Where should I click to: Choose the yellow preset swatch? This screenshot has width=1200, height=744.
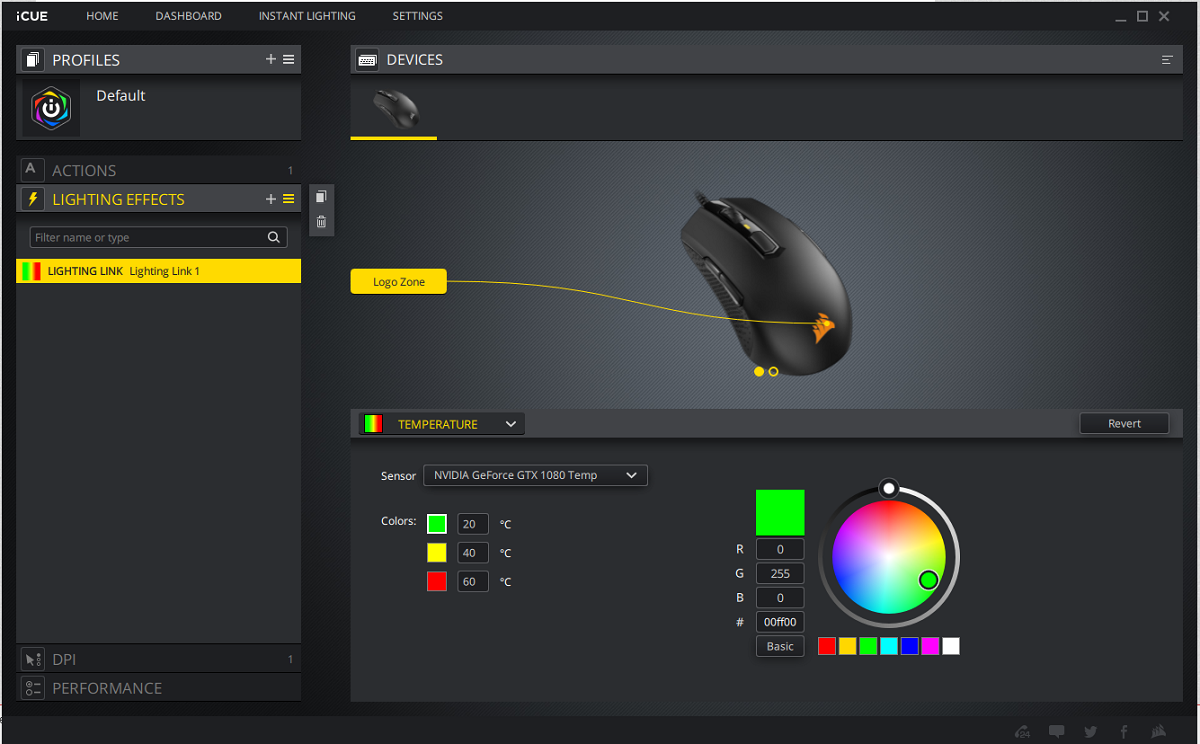point(847,646)
